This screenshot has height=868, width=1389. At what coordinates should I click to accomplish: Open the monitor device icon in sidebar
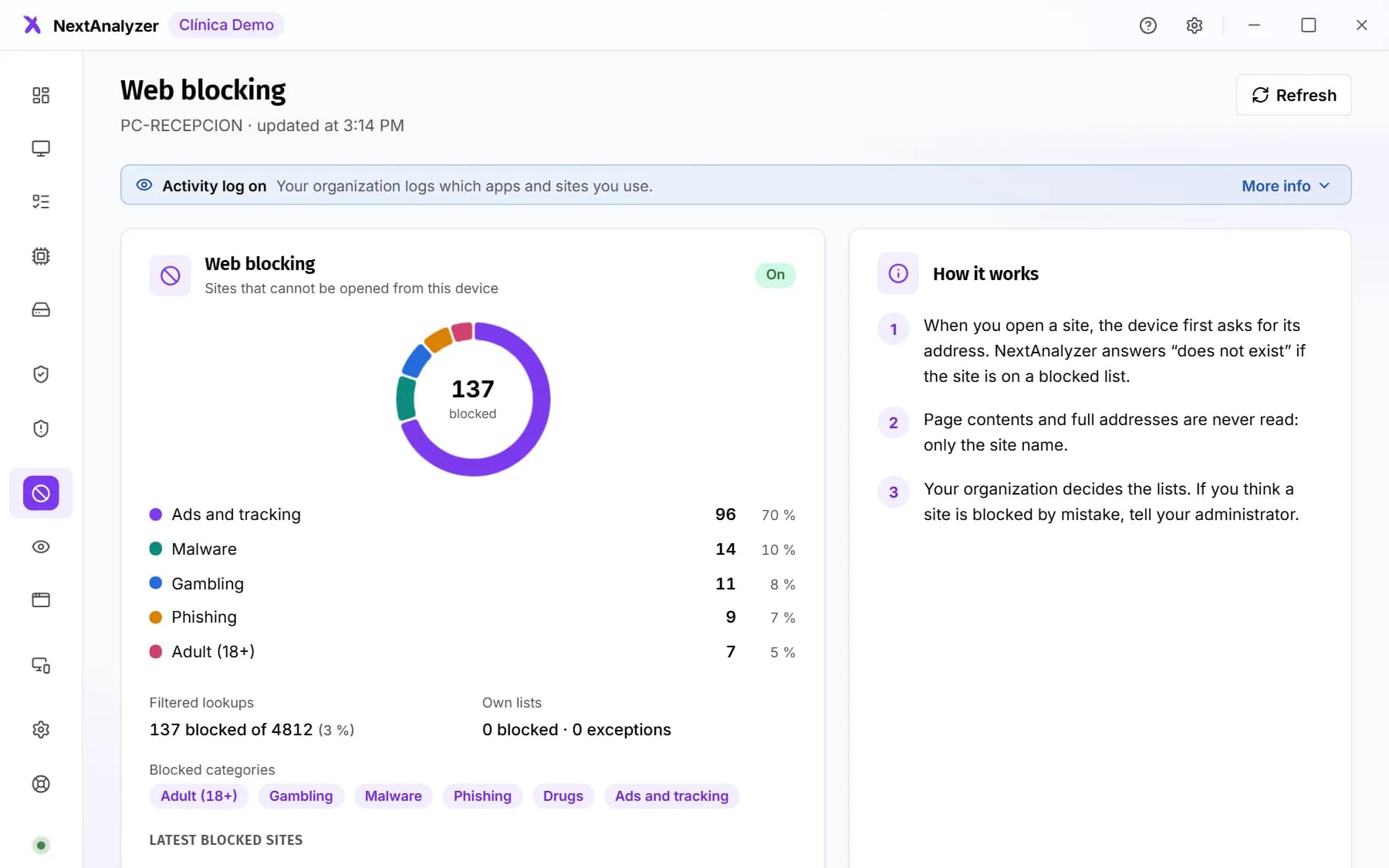pos(41,148)
